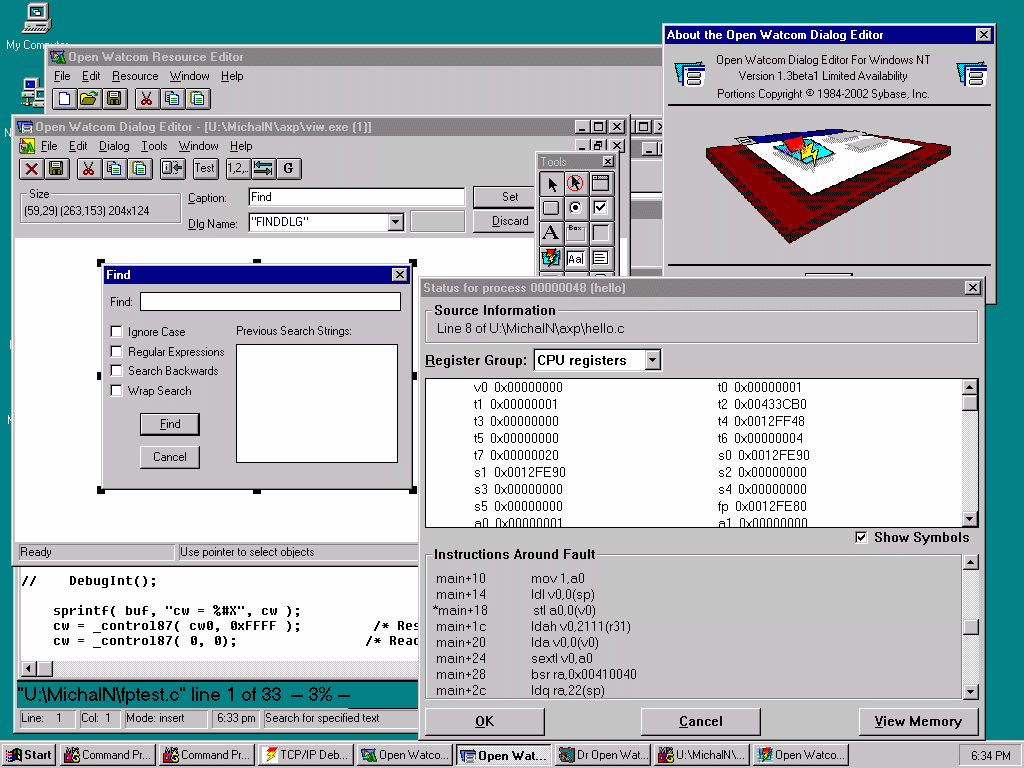1024x768 pixels.
Task: Select the Aa edit field tool
Action: point(575,258)
